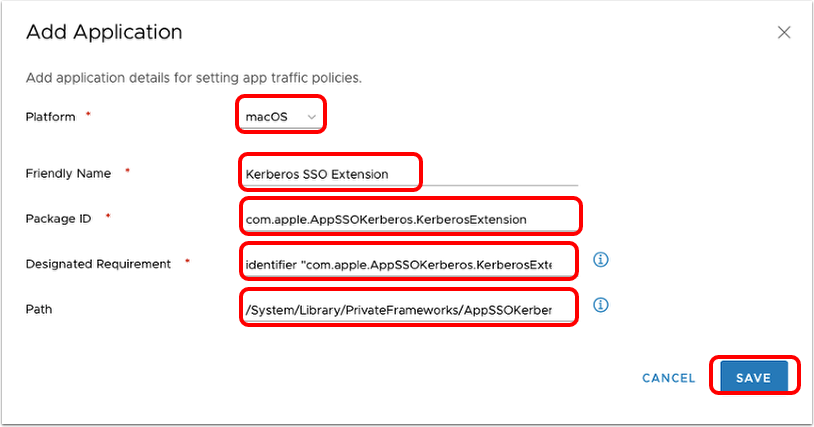
Task: Click the Path input field
Action: [410, 309]
